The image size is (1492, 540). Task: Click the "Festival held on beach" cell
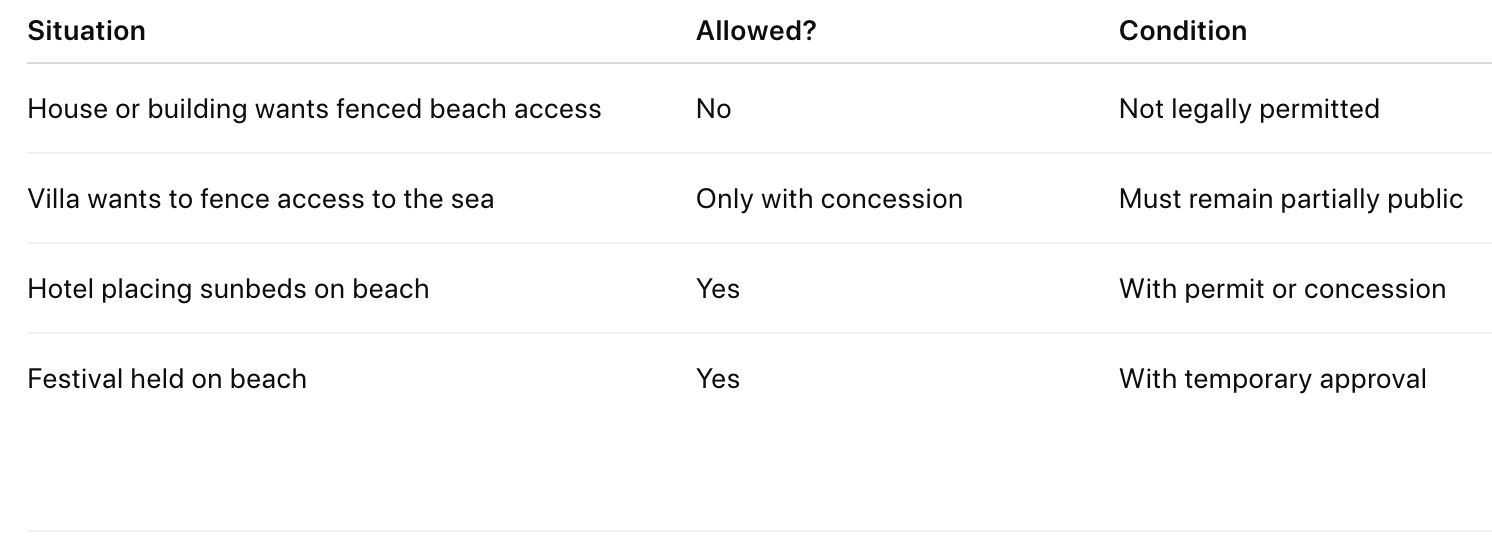pos(167,379)
